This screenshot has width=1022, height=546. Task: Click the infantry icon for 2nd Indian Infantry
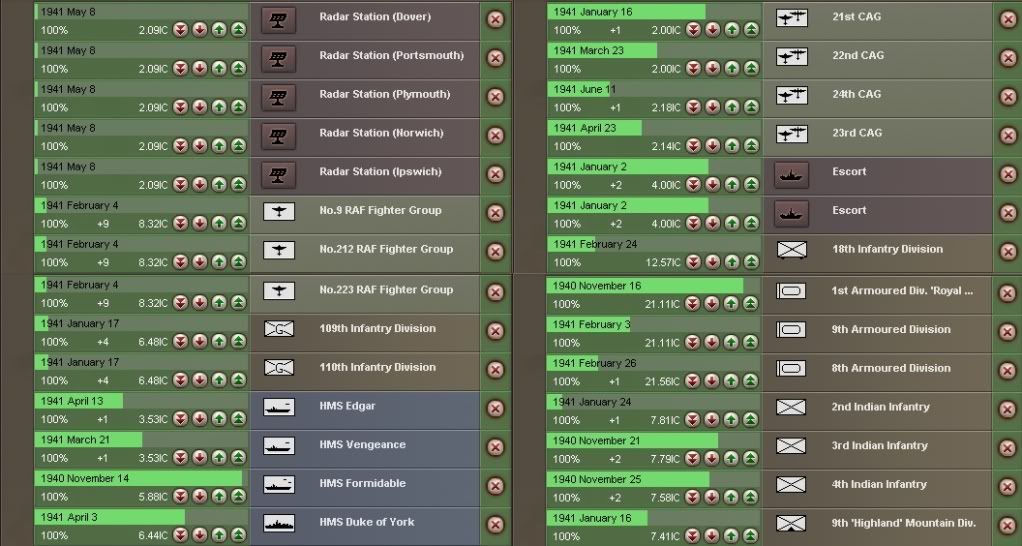(791, 408)
